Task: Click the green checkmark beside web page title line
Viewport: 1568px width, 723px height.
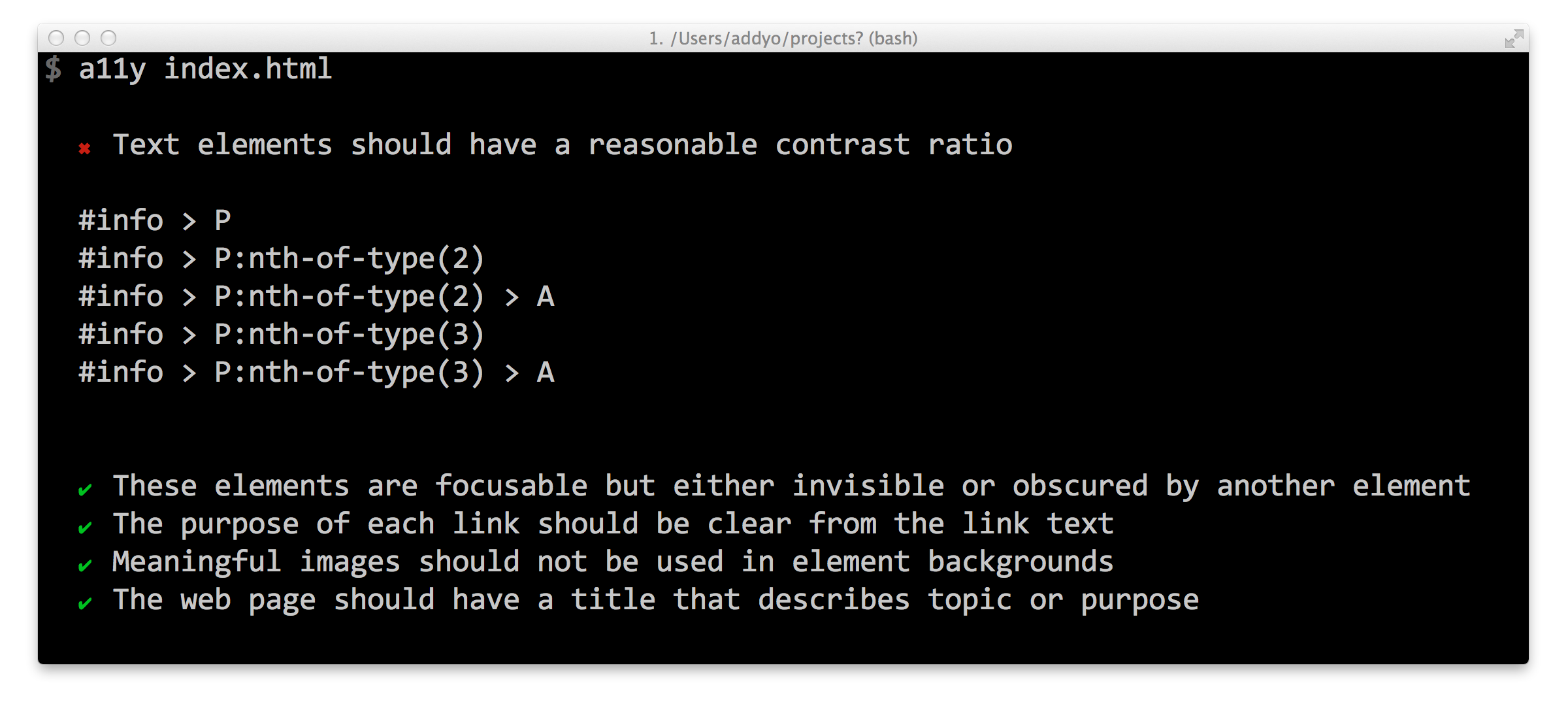Action: (x=85, y=603)
